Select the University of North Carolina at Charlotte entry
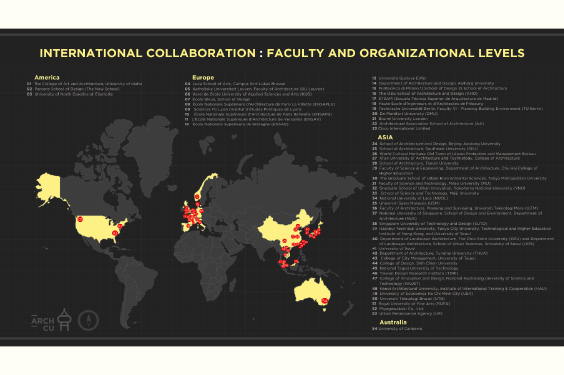The height and width of the screenshot is (375, 564). 70,94
